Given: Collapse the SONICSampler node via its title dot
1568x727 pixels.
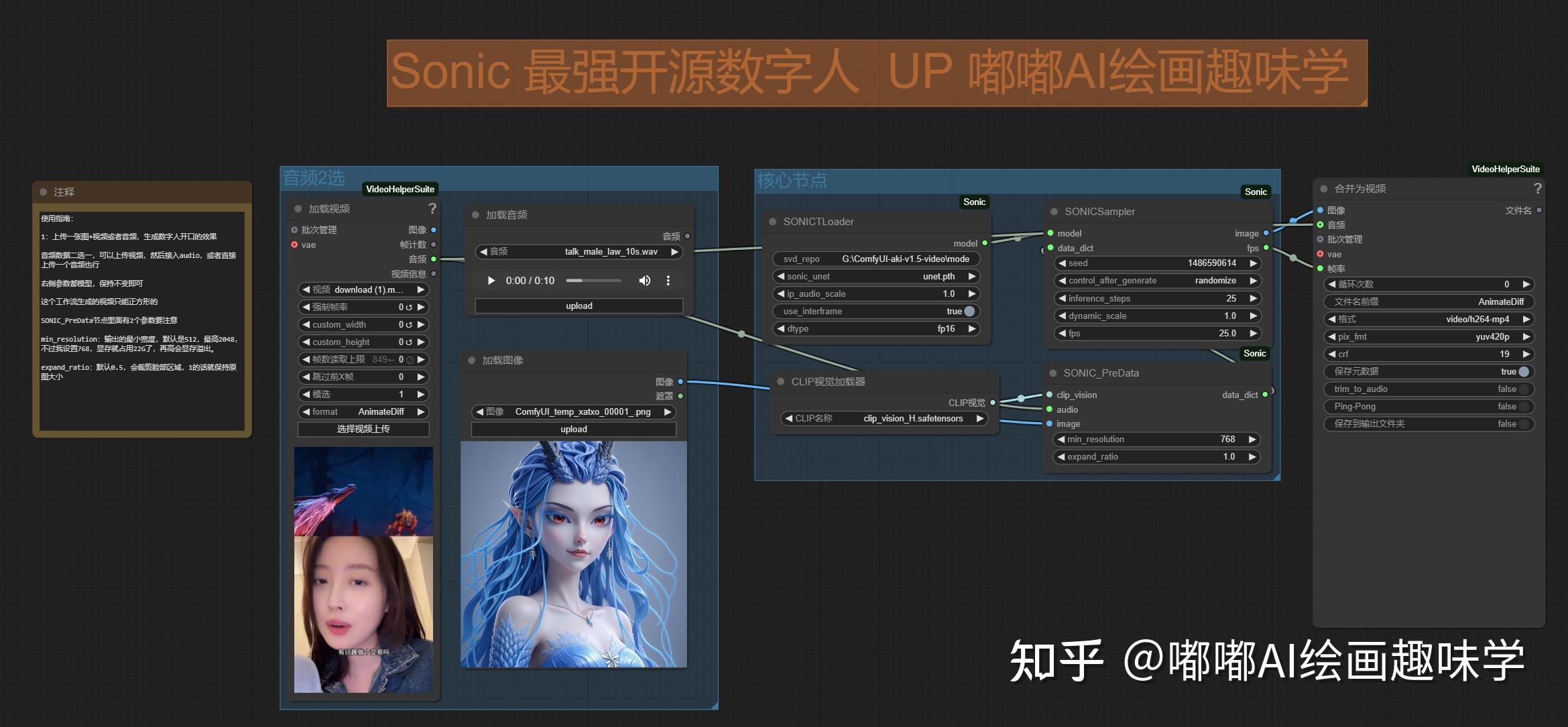Looking at the screenshot, I should point(1054,211).
